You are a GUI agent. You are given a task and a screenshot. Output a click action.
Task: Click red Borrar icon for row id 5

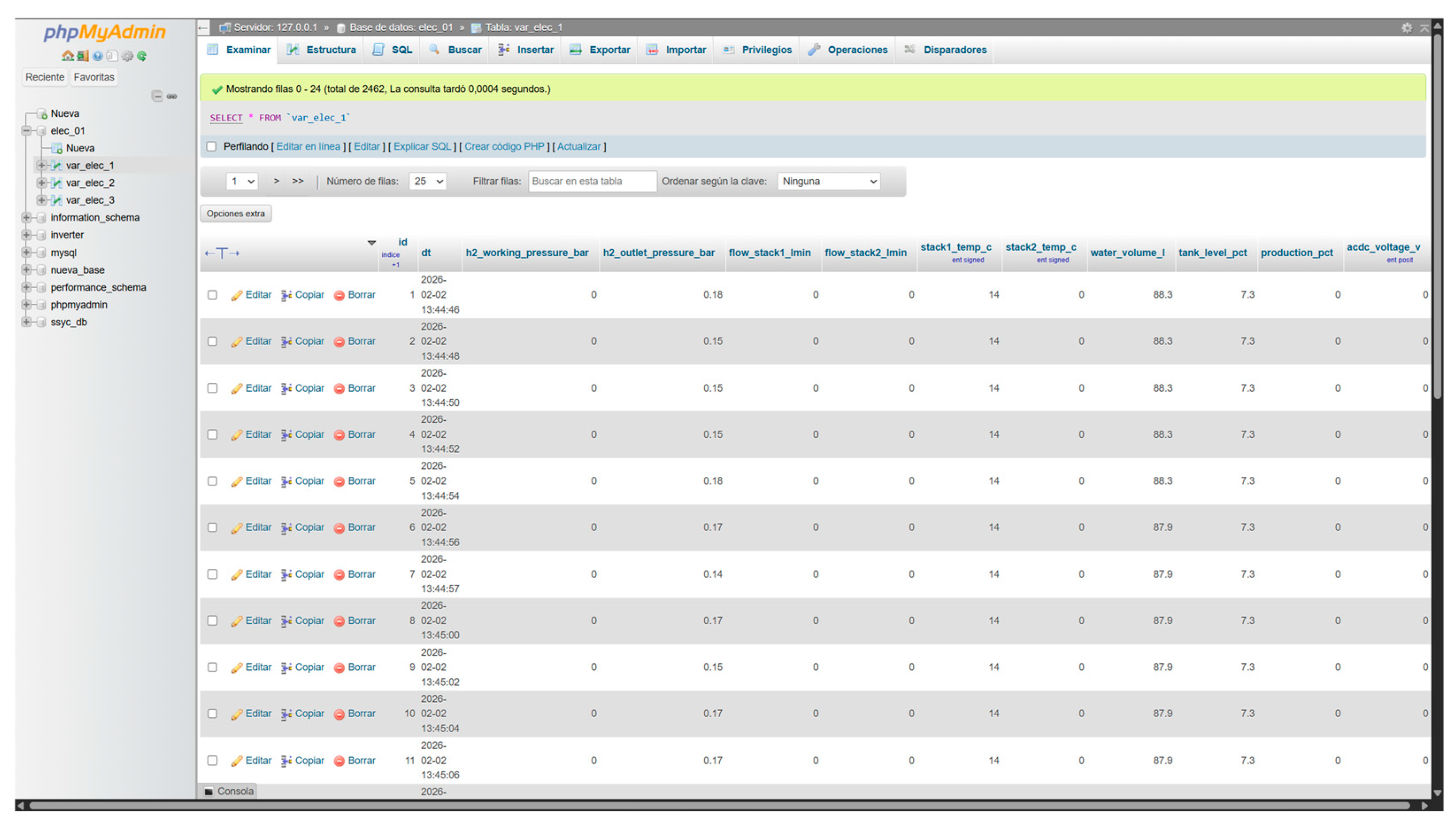coord(339,482)
